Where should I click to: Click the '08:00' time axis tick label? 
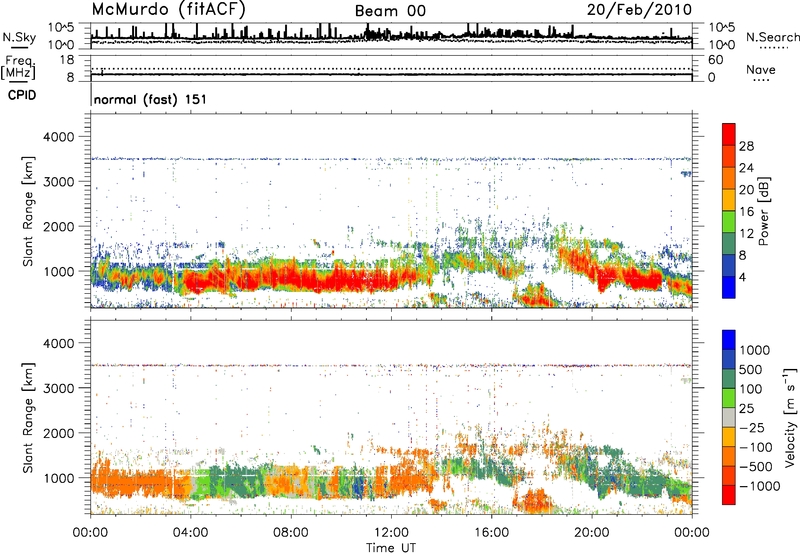[x=290, y=533]
